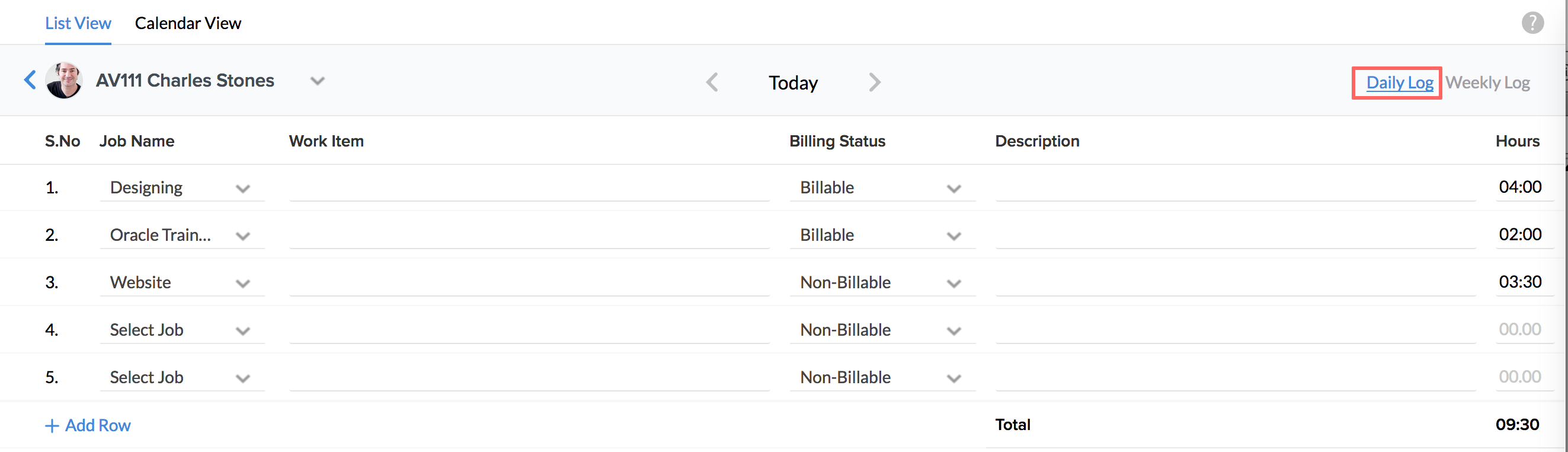Viewport: 1568px width, 452px height.
Task: Click the blue back arrow icon
Action: (30, 80)
